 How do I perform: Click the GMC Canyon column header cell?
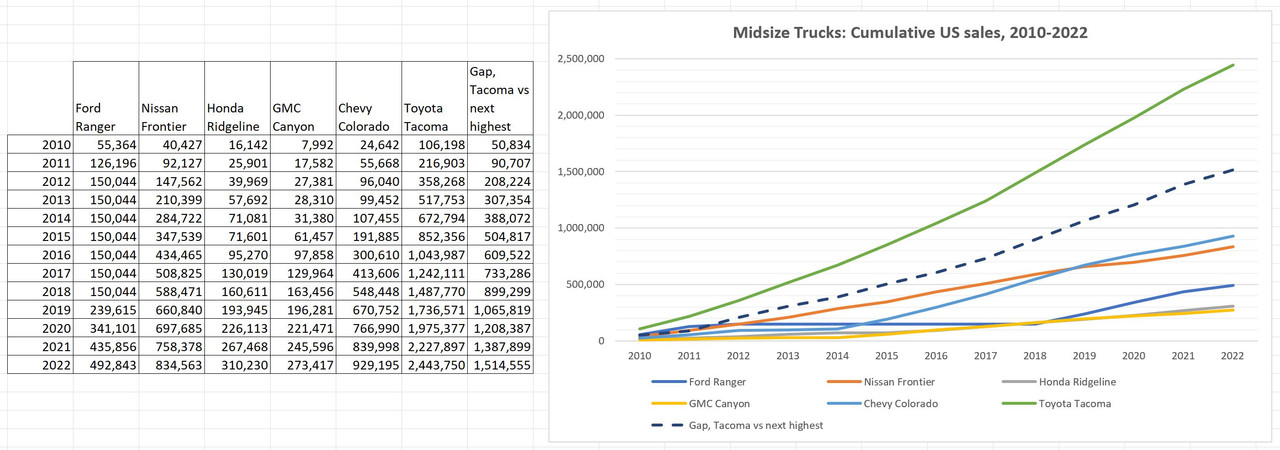(x=302, y=98)
